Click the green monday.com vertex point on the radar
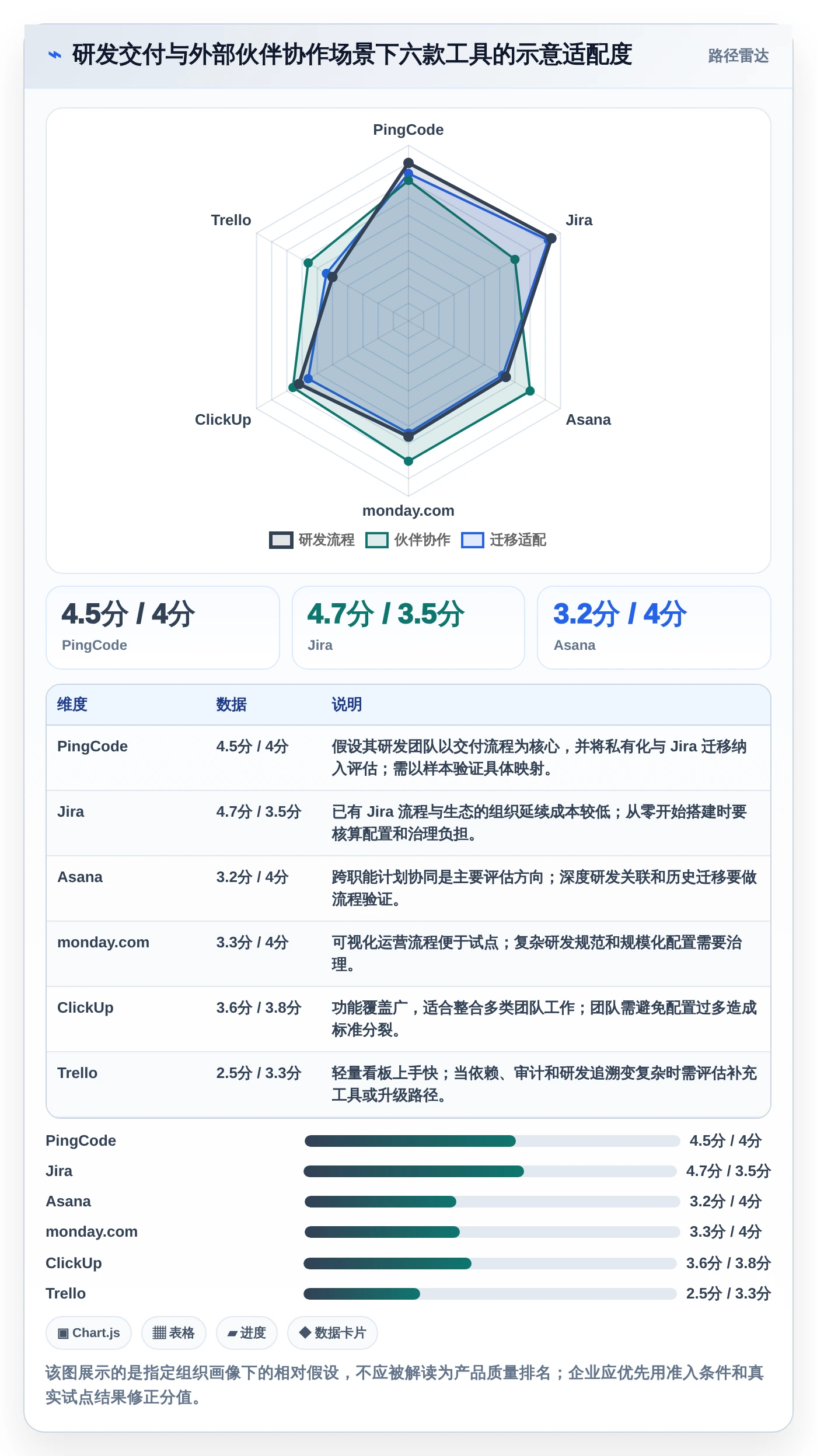Image resolution: width=817 pixels, height=1456 pixels. click(x=408, y=461)
